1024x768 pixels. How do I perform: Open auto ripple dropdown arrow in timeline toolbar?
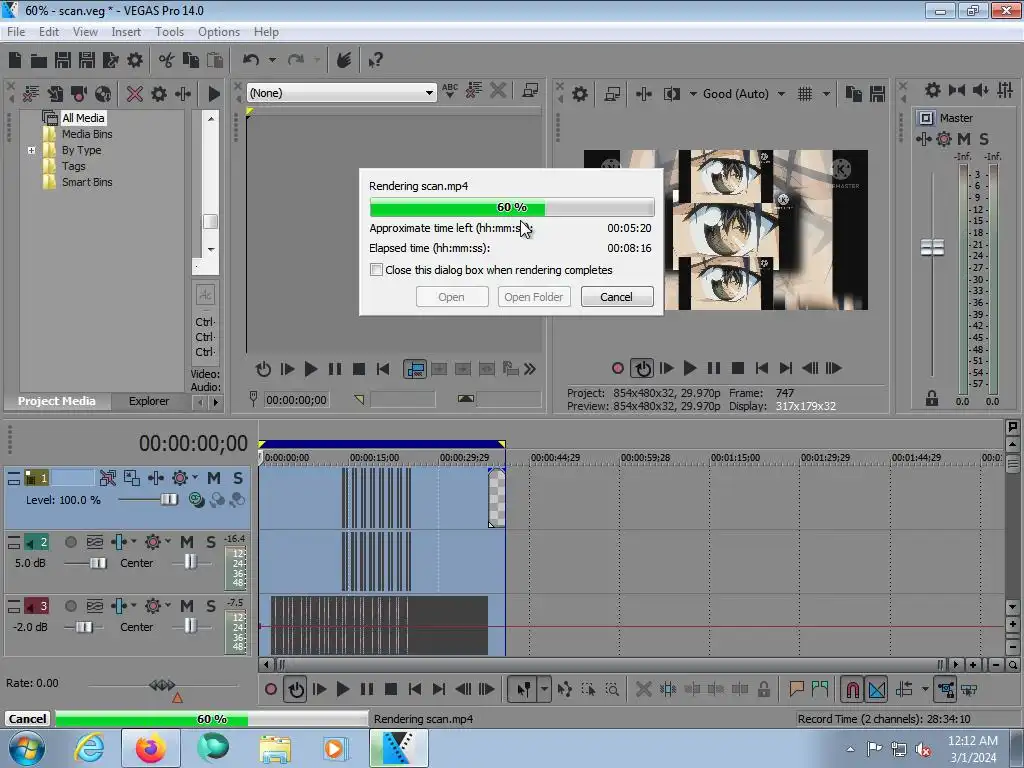(x=925, y=689)
